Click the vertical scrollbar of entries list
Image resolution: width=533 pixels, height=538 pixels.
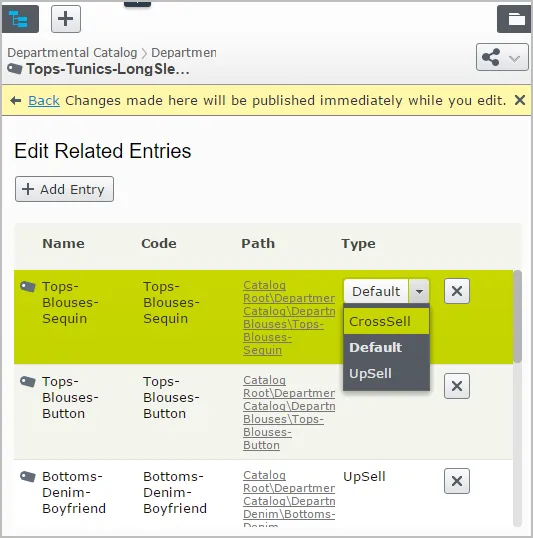518,316
